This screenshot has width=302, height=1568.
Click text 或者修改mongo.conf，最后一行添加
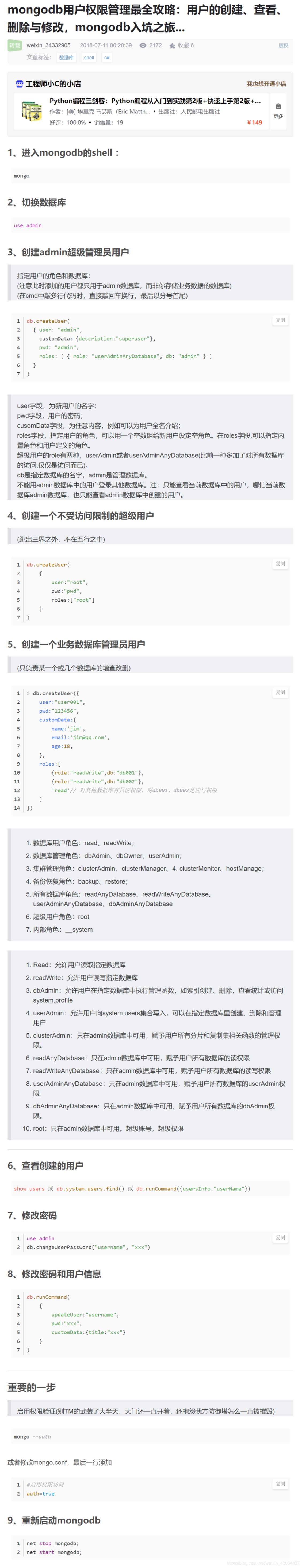pos(60,1463)
